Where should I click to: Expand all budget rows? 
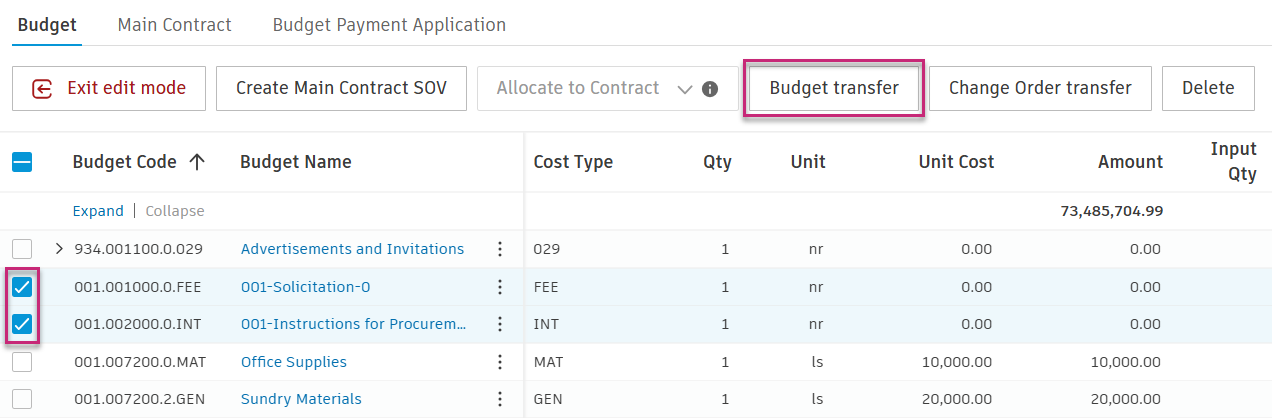coord(98,211)
